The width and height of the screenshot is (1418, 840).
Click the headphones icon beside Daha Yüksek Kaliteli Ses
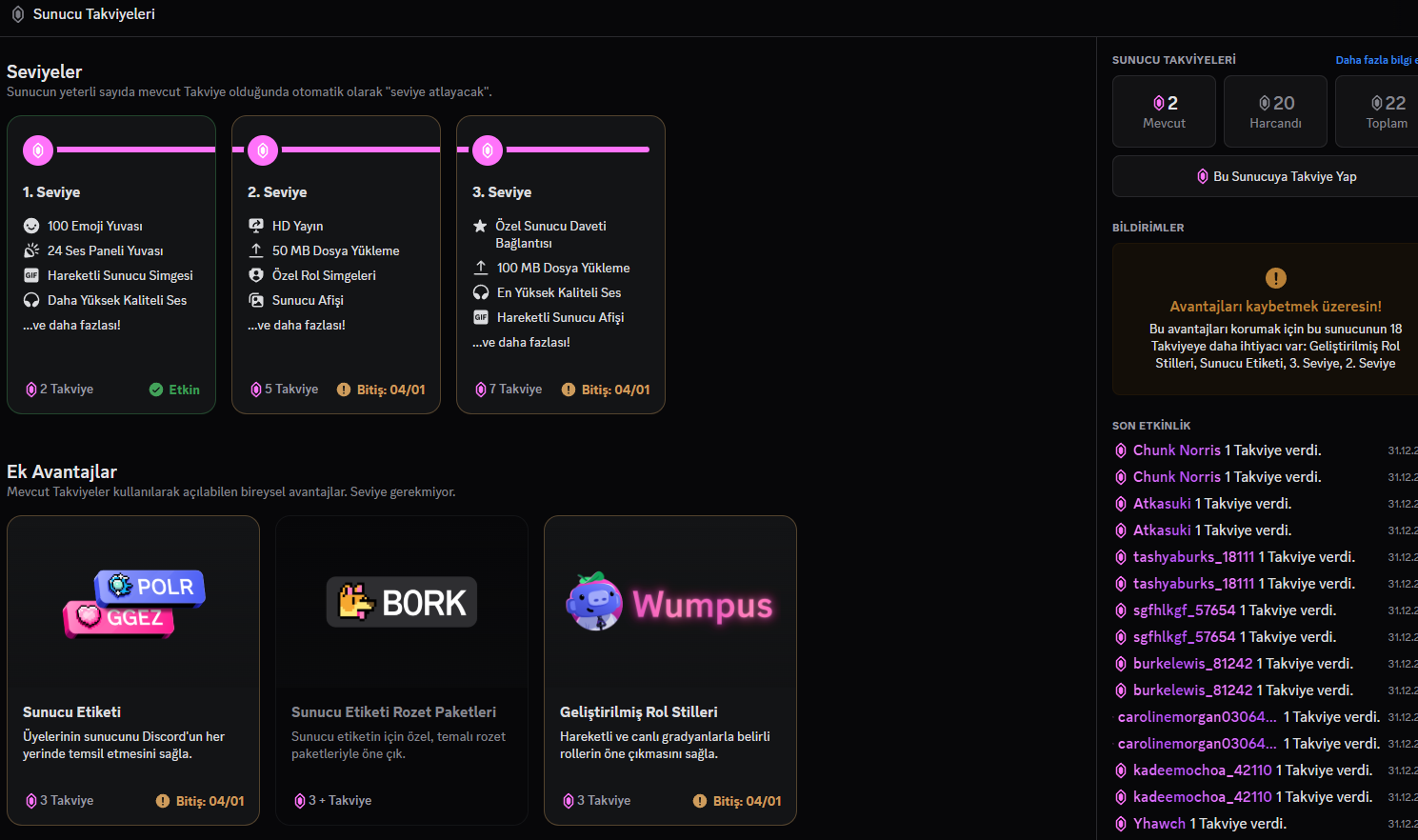pos(31,300)
